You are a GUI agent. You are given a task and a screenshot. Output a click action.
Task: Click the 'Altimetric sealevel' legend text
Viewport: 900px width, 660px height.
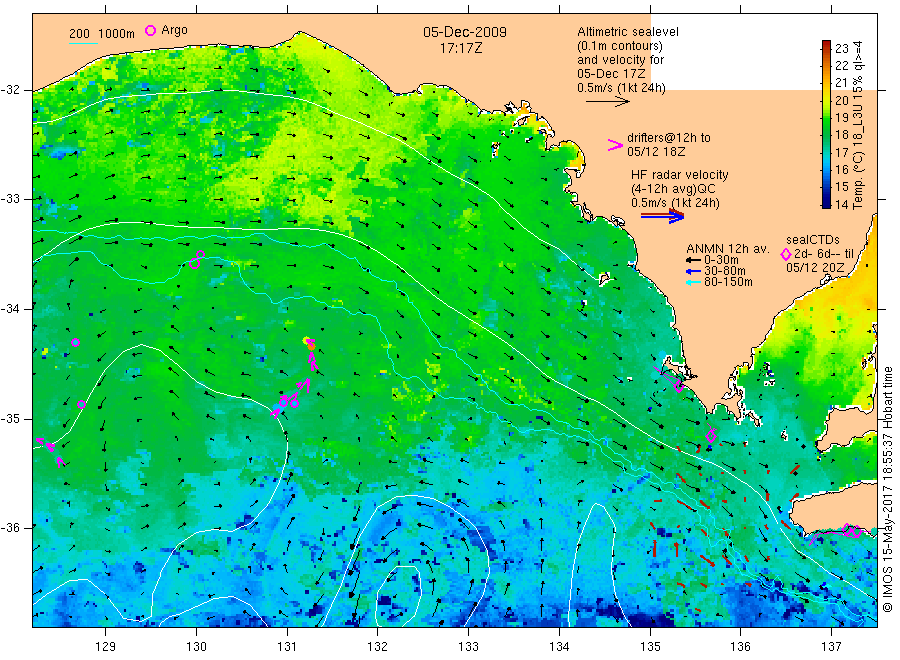[628, 32]
